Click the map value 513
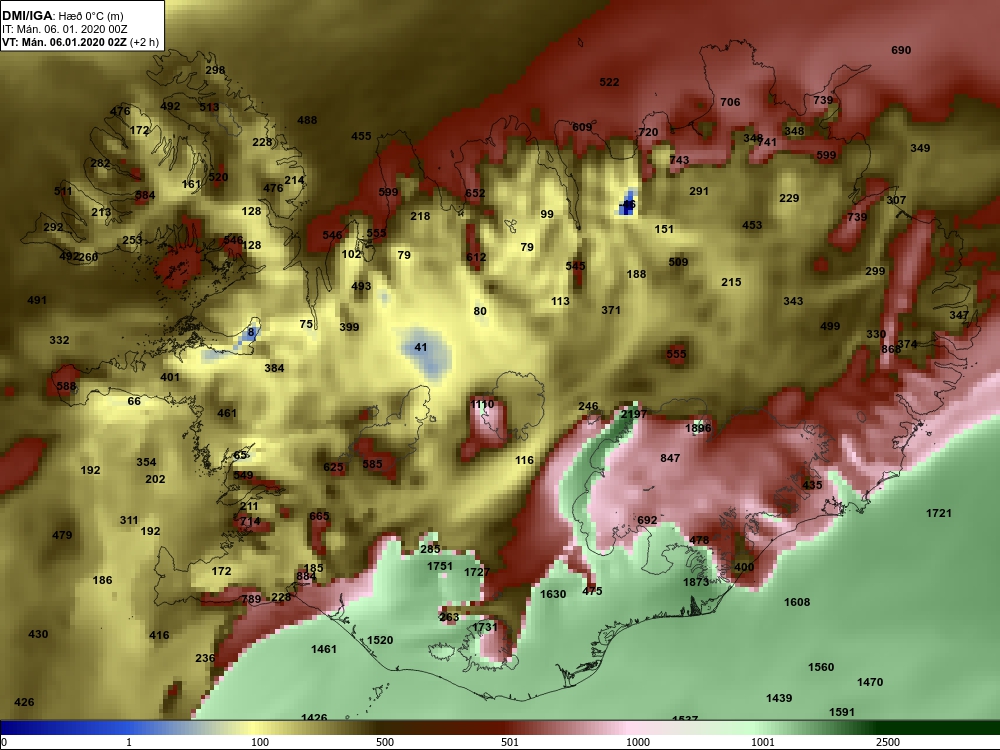 tap(209, 108)
